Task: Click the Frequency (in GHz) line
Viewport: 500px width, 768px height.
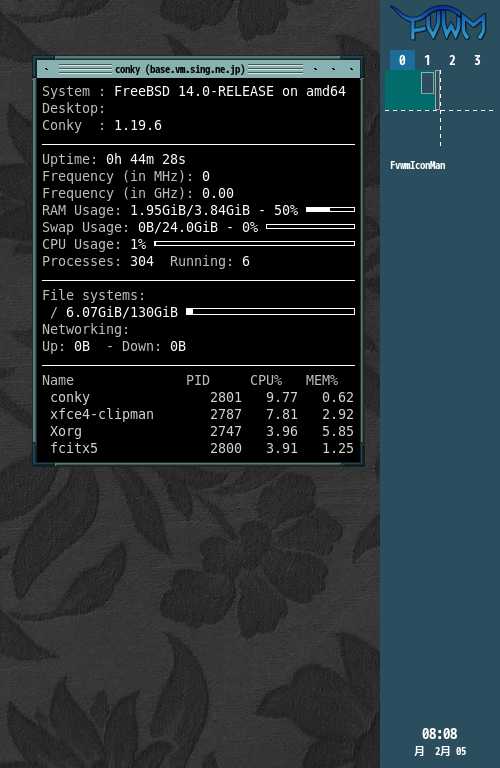Action: click(x=138, y=193)
